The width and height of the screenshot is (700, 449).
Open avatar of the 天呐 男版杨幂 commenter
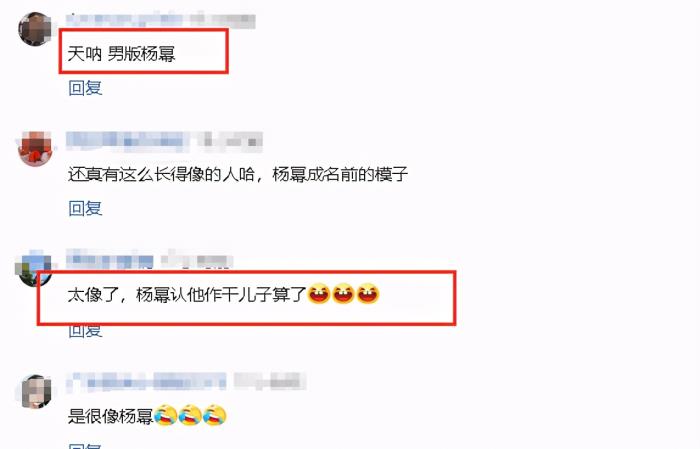tap(35, 29)
